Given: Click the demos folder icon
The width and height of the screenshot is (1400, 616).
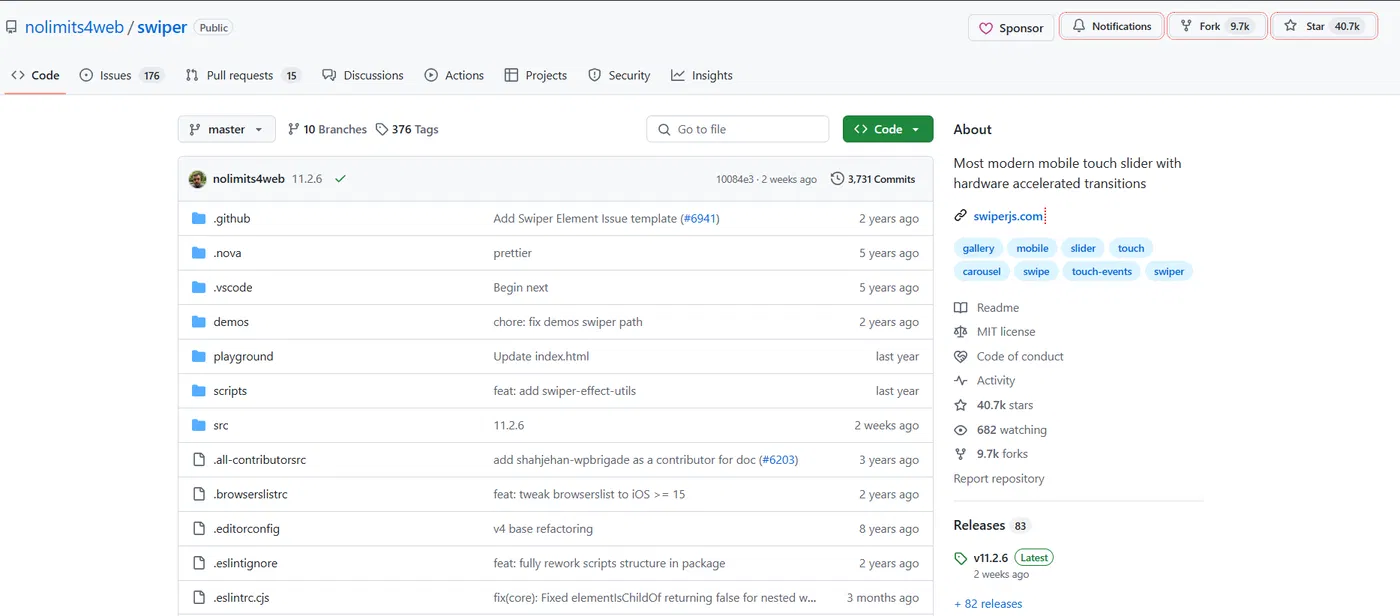Looking at the screenshot, I should pyautogui.click(x=198, y=322).
